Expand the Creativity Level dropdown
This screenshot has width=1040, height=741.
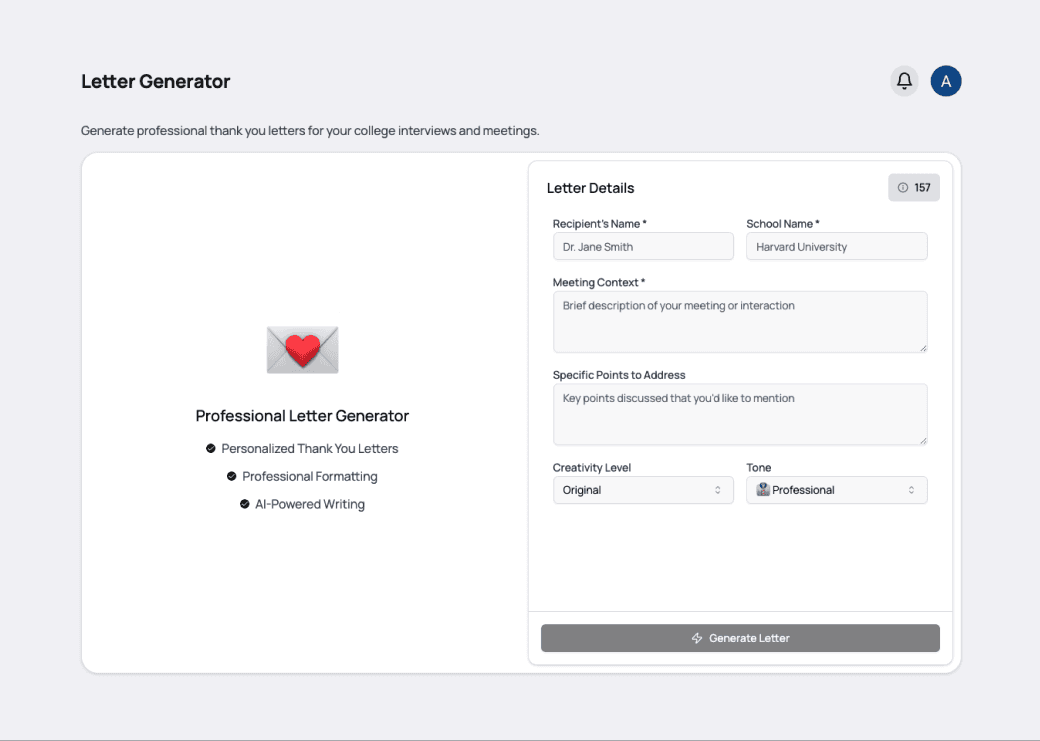click(x=643, y=490)
